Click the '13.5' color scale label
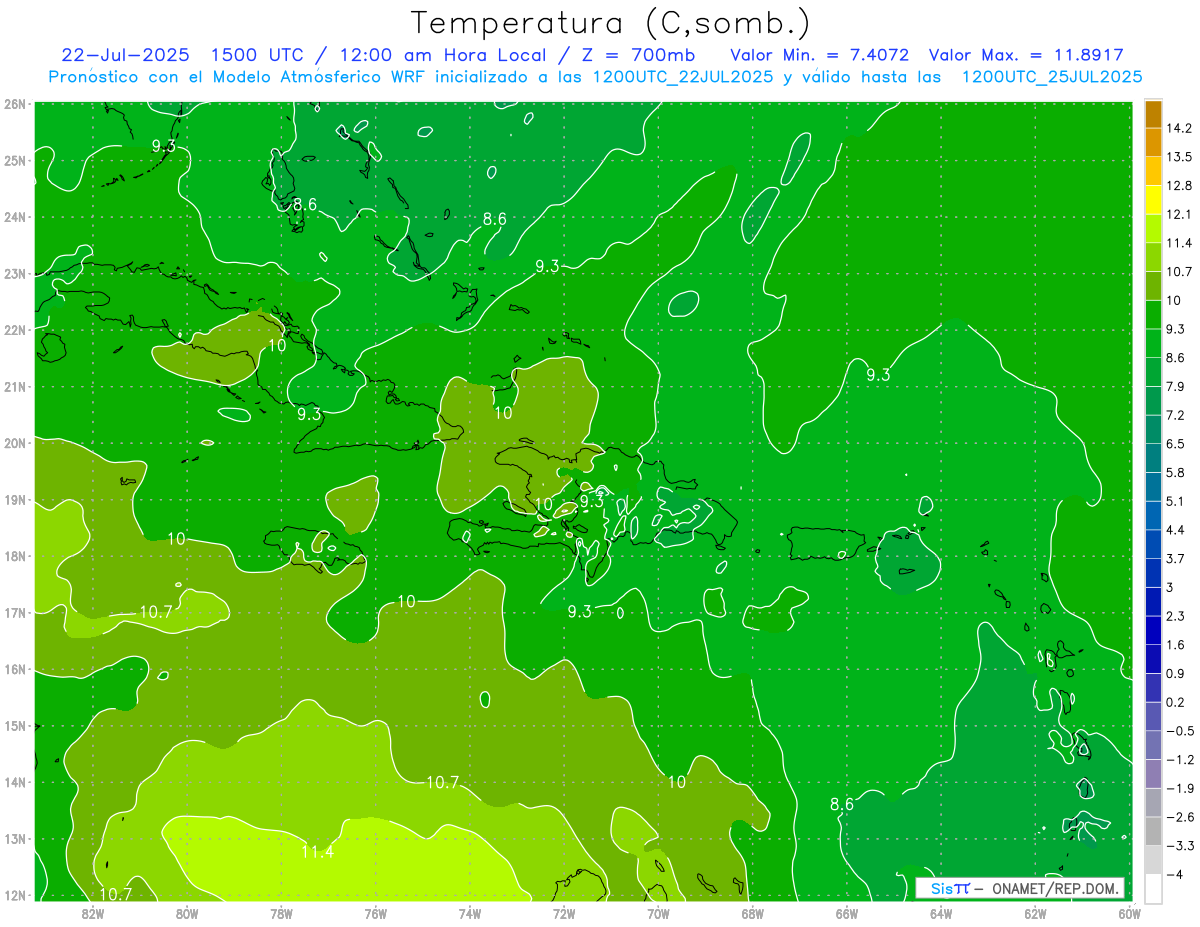 click(1179, 157)
